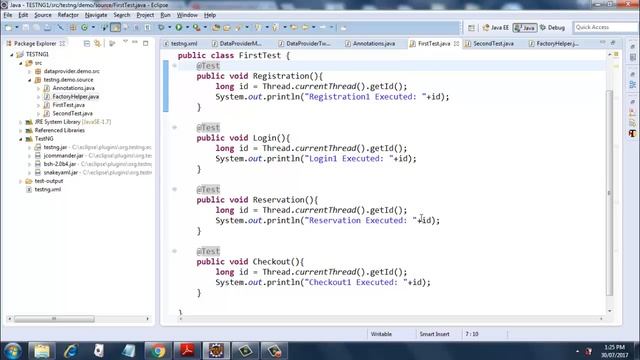Click the Debug bug toolbar icon

(161, 27)
